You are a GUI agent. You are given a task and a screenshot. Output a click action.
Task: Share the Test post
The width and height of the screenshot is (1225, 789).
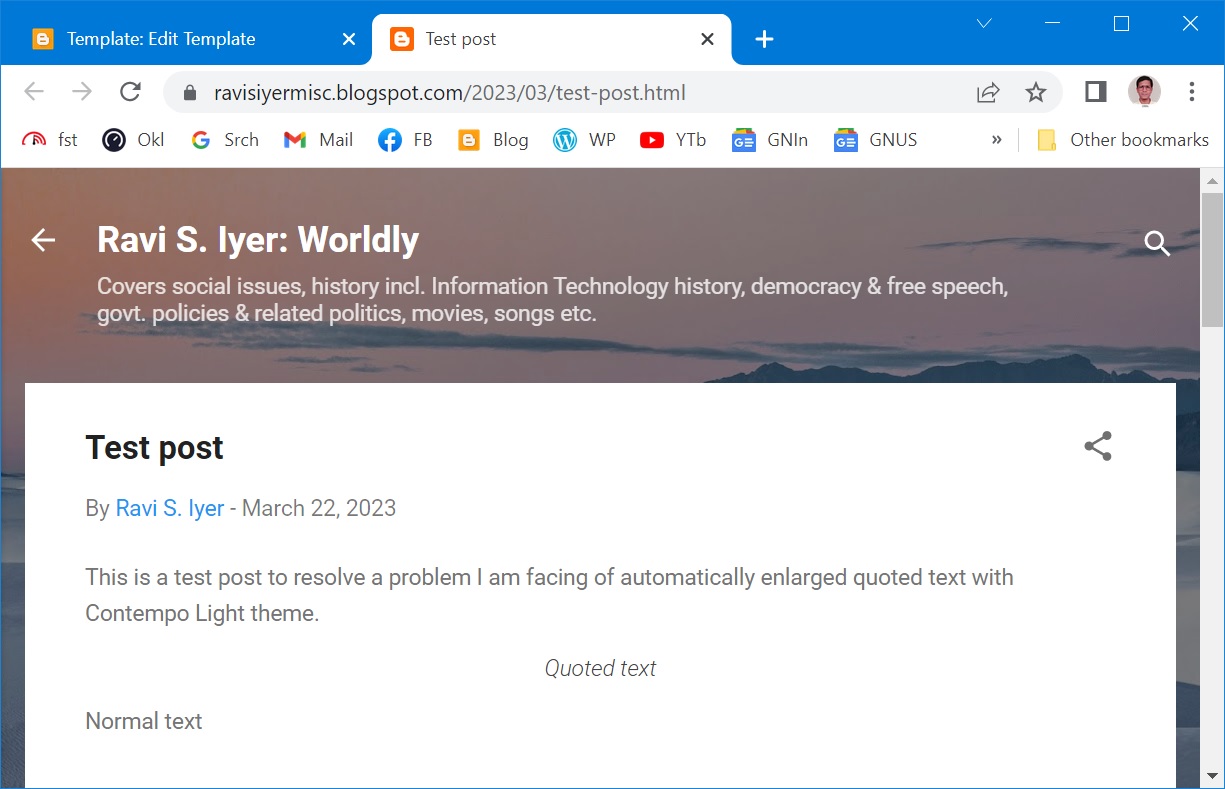1098,446
